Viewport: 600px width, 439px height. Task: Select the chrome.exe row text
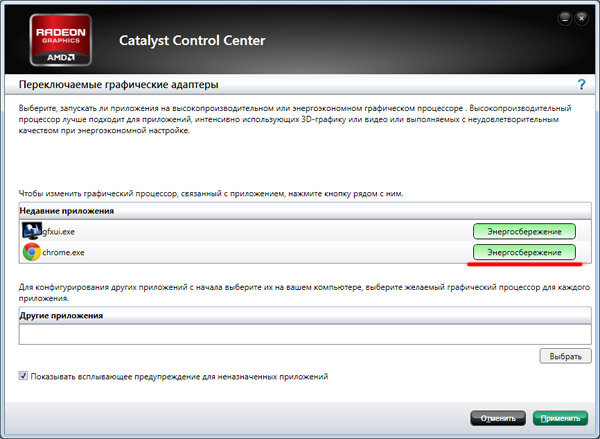(63, 253)
